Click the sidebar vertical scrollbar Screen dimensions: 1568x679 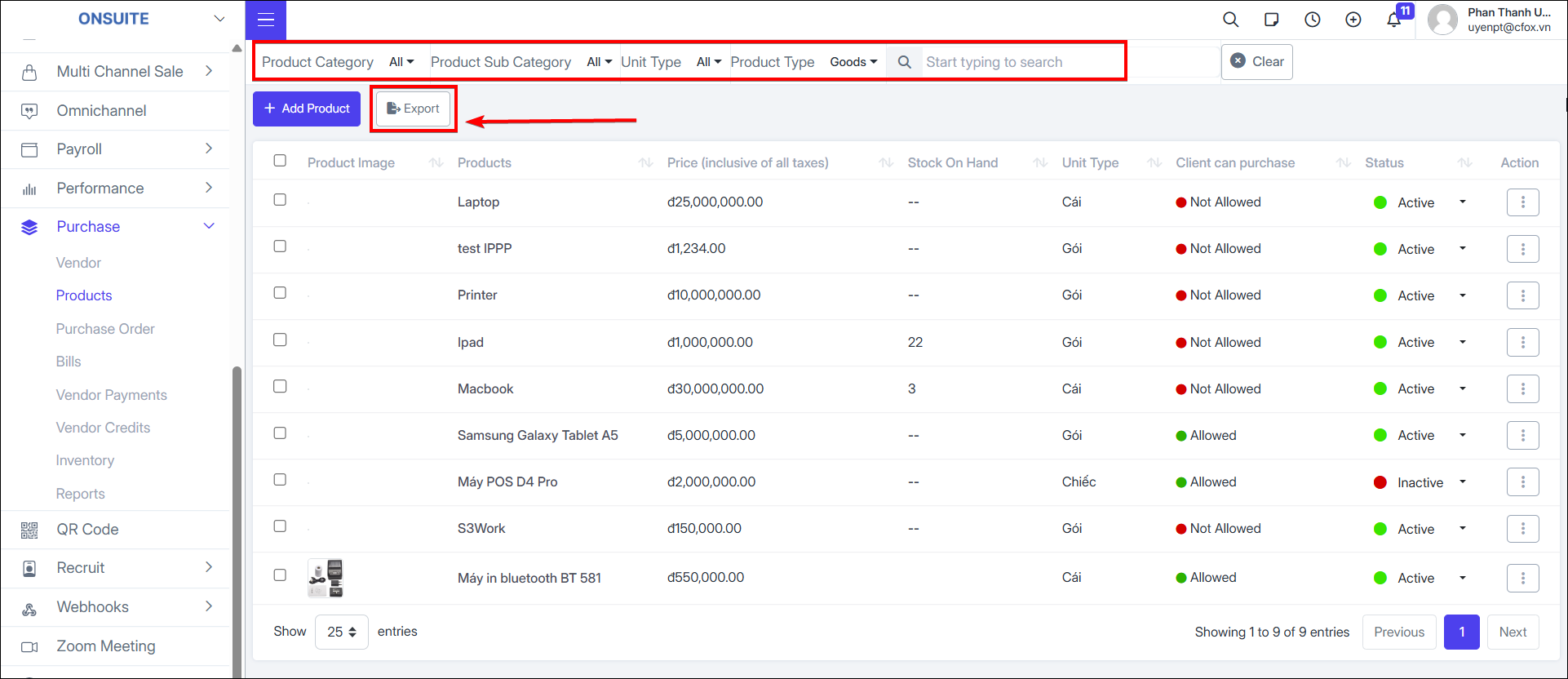coord(237,522)
